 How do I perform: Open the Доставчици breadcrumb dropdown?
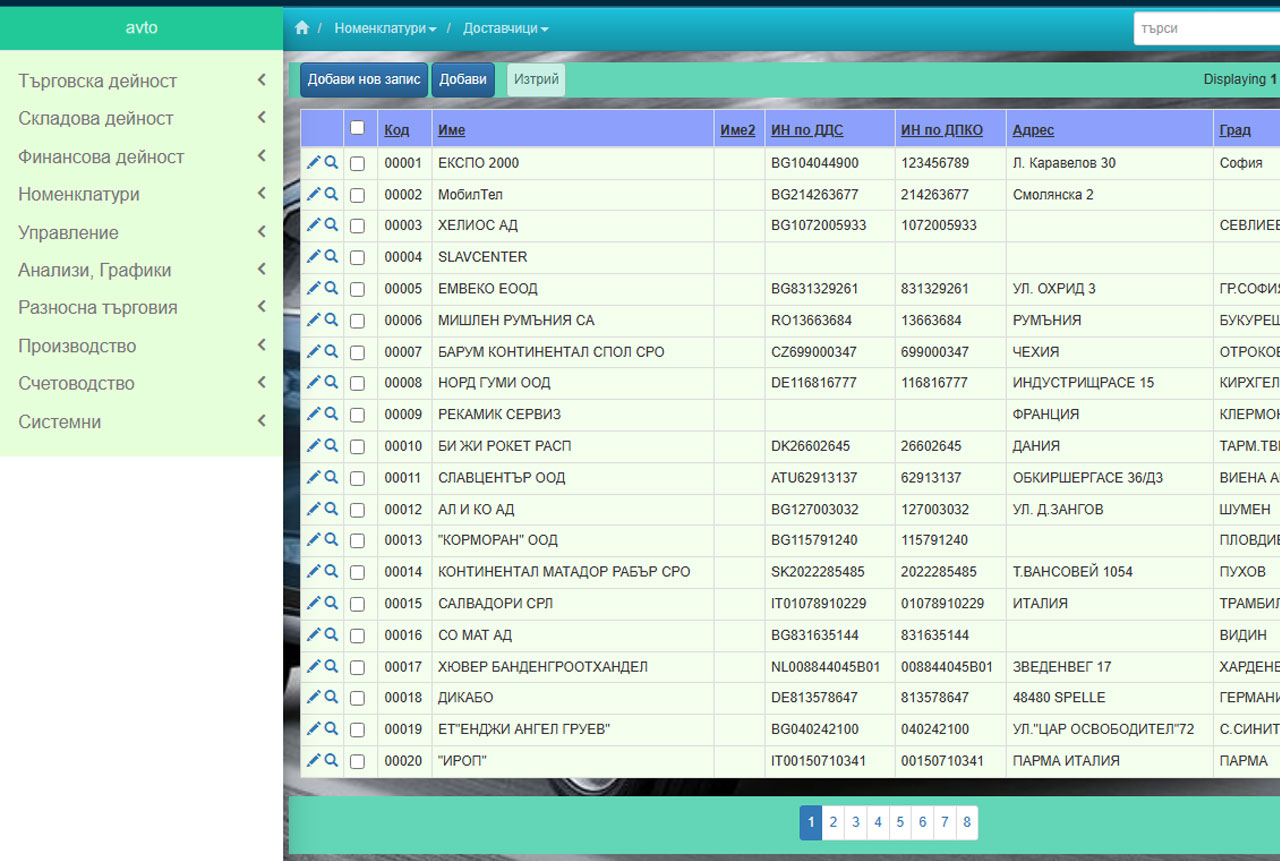click(505, 29)
